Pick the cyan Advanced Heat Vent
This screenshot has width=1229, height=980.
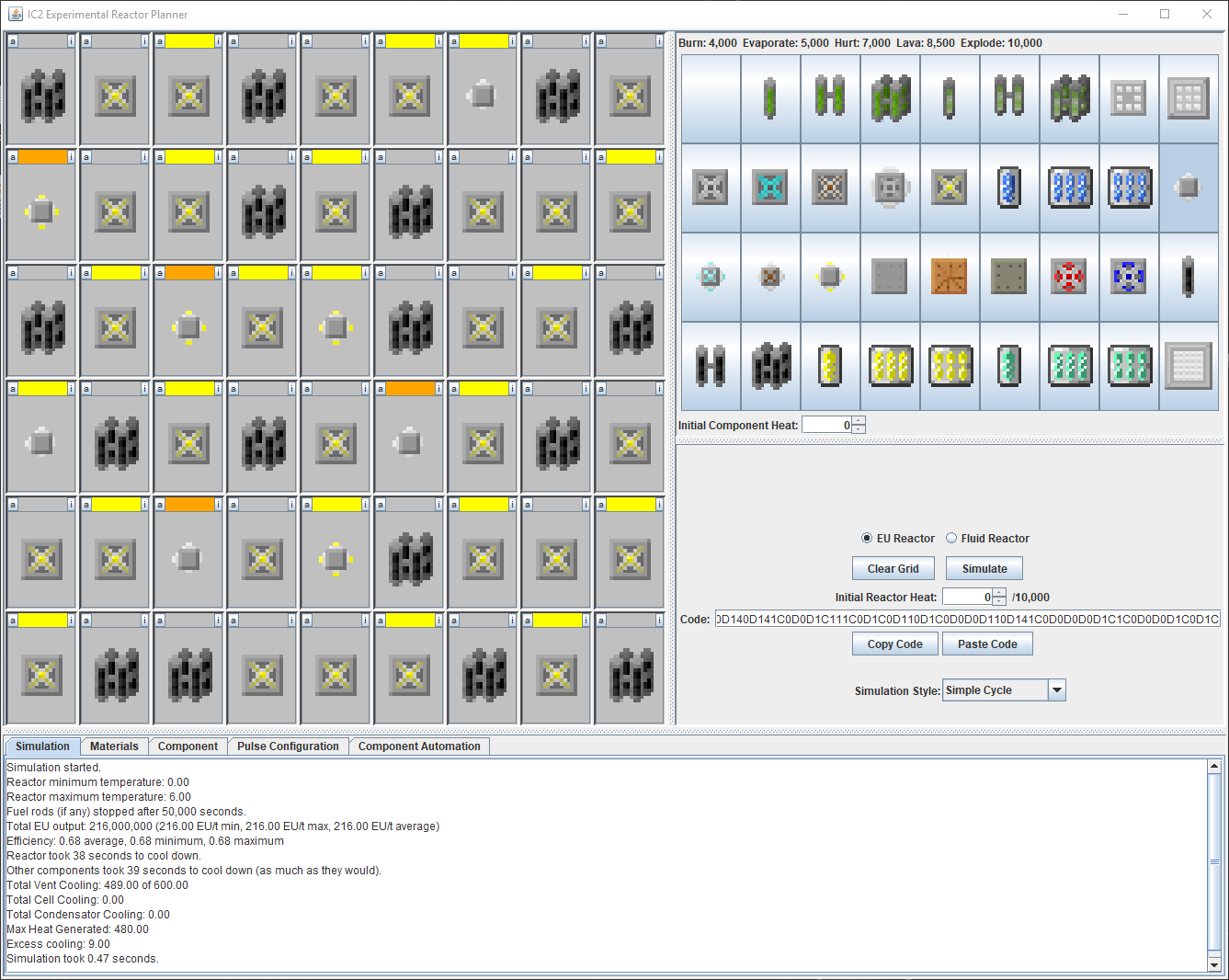[770, 188]
